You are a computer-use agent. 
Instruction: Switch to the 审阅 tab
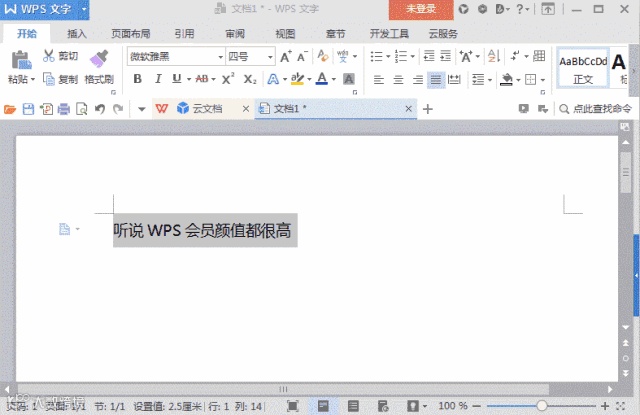coord(235,34)
